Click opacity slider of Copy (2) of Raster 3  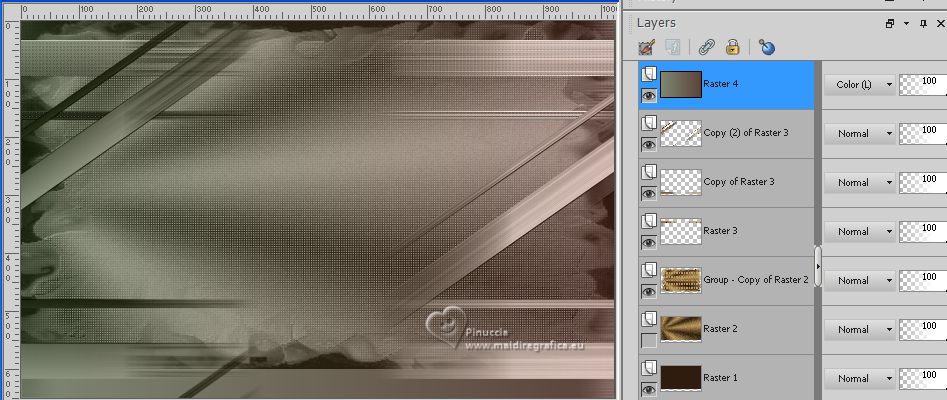click(923, 134)
